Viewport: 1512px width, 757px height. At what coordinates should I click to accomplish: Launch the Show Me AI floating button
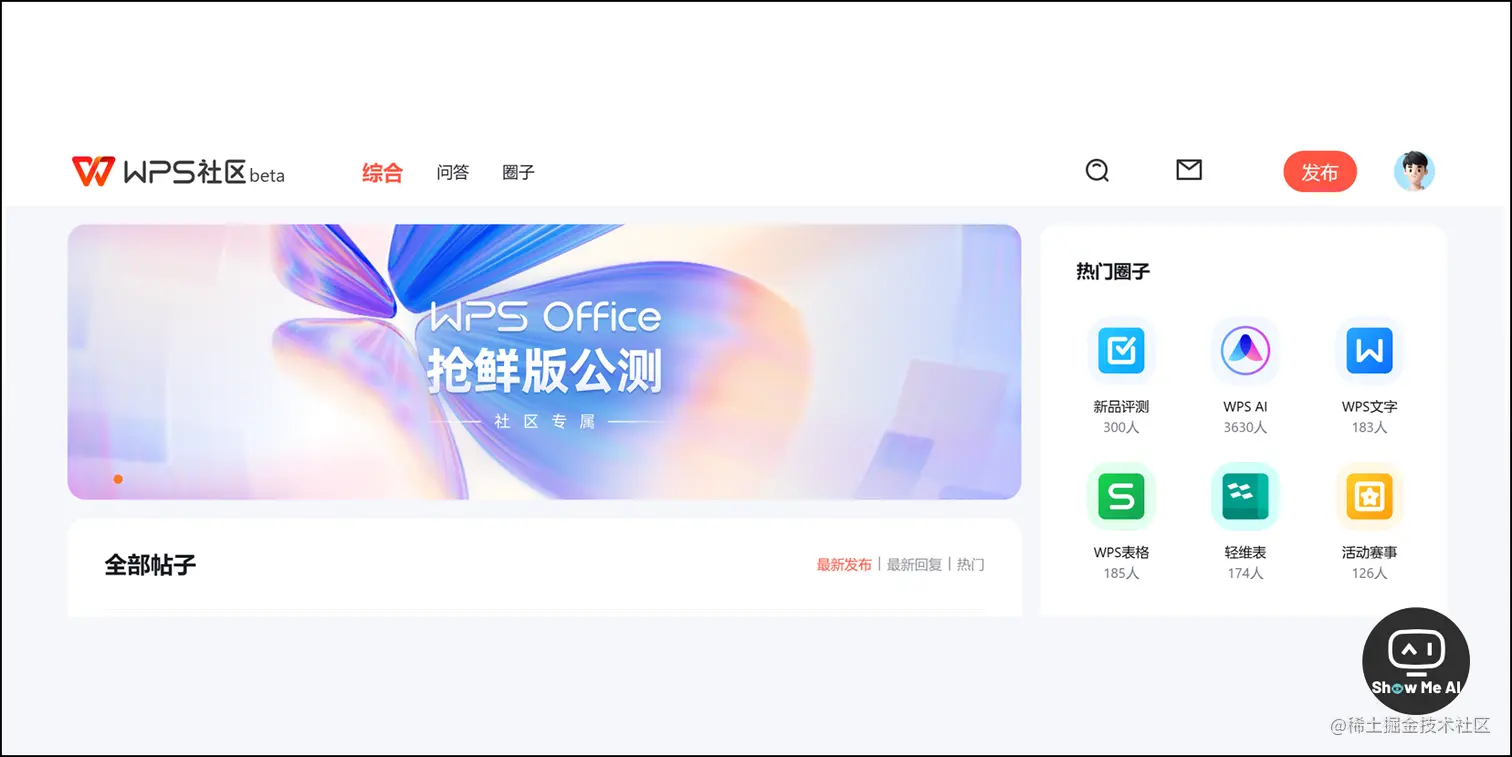pos(1416,661)
